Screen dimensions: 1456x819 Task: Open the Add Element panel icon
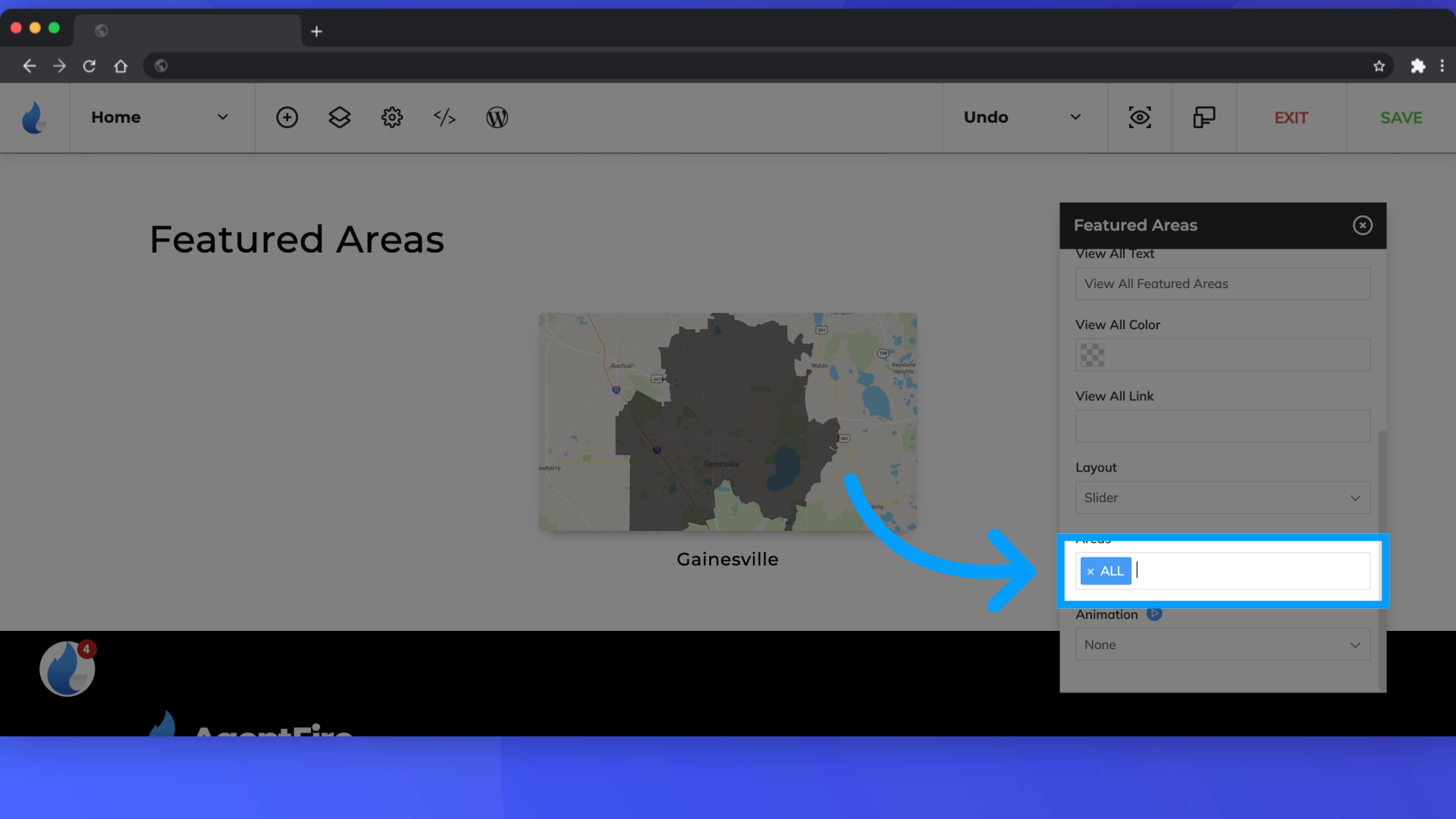287,118
